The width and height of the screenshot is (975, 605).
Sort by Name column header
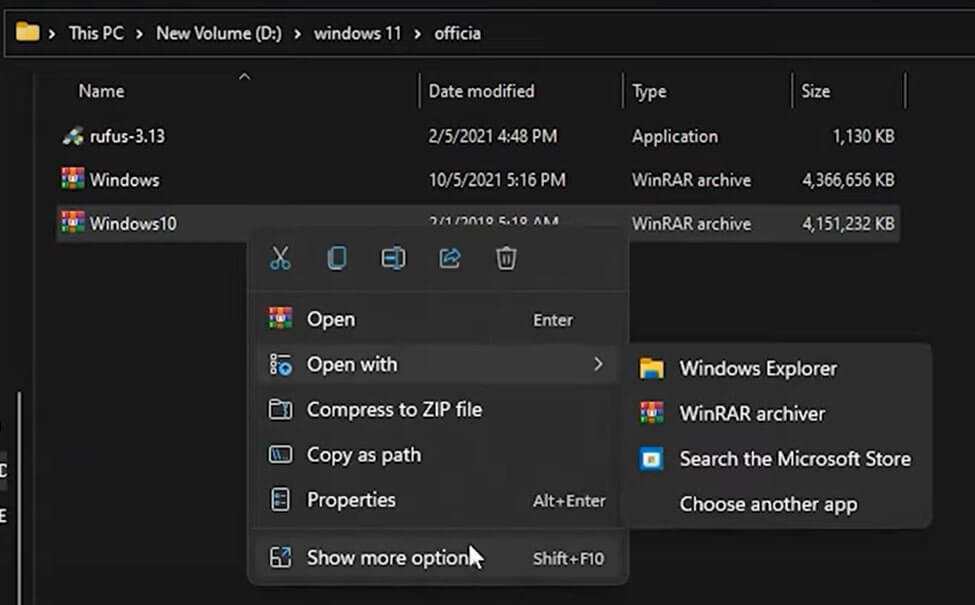point(101,91)
